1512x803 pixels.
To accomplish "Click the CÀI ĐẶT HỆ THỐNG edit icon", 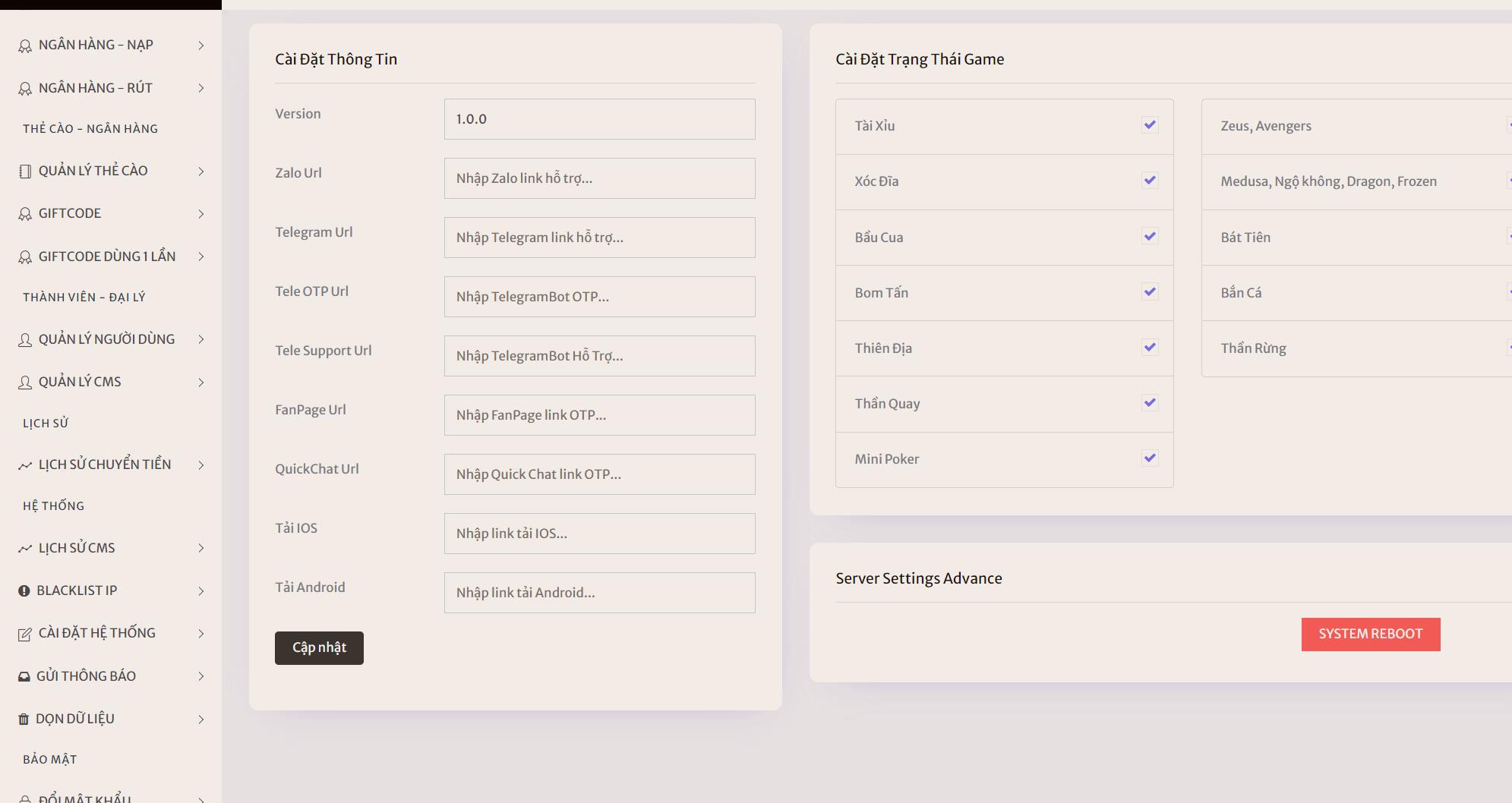I will 25,634.
